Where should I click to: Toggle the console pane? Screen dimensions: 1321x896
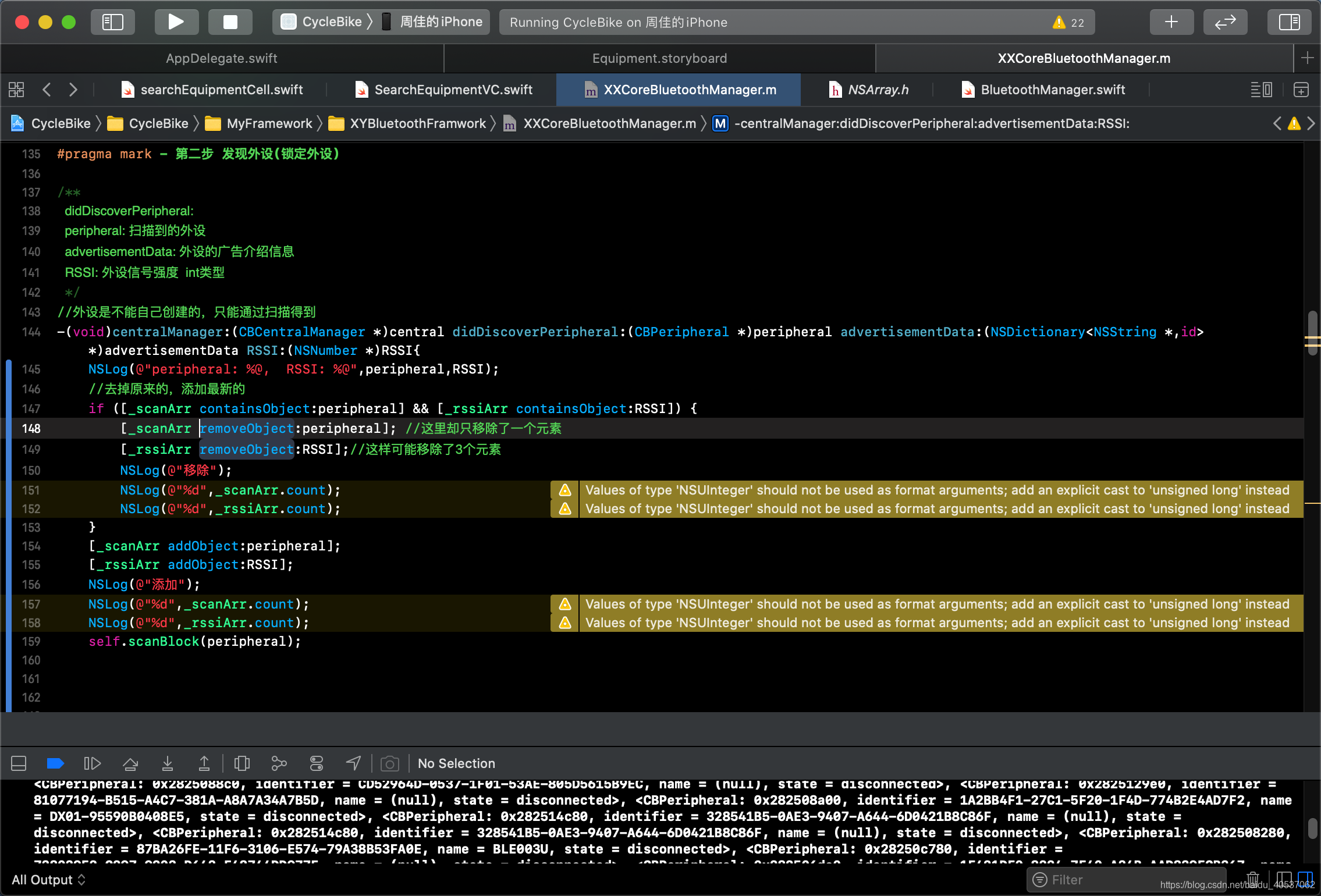point(1305,879)
